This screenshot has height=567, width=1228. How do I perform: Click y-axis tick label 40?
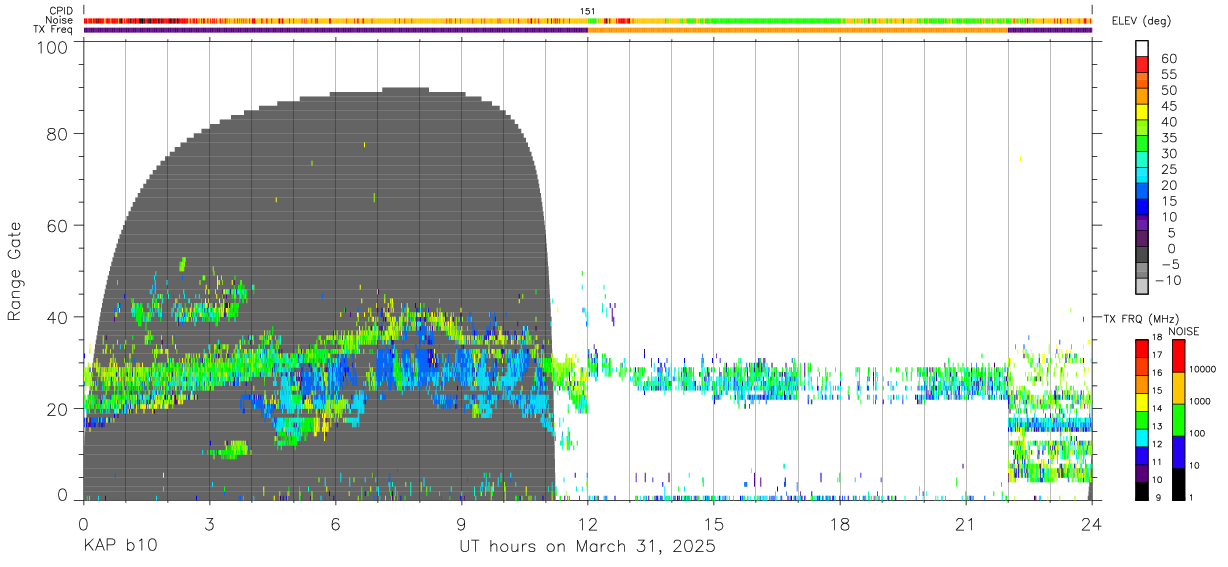click(x=57, y=317)
